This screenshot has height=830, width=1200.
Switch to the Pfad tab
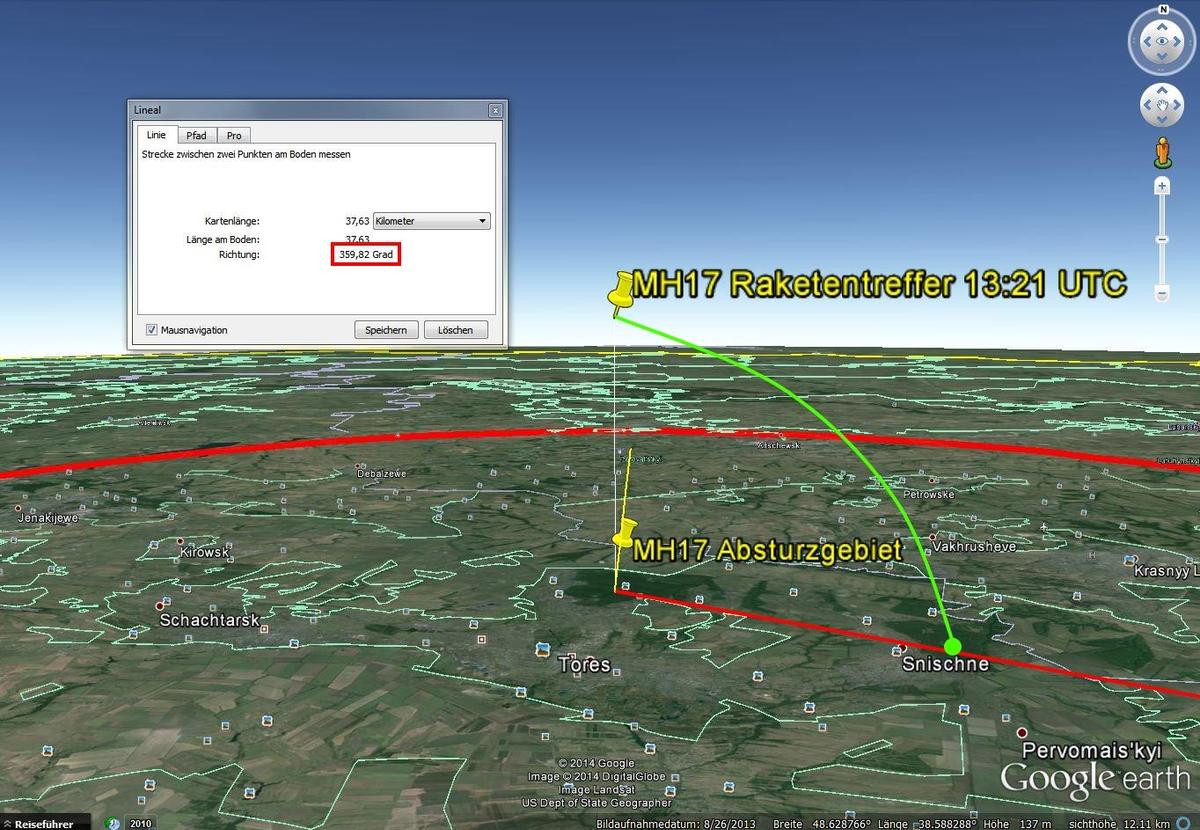point(196,135)
